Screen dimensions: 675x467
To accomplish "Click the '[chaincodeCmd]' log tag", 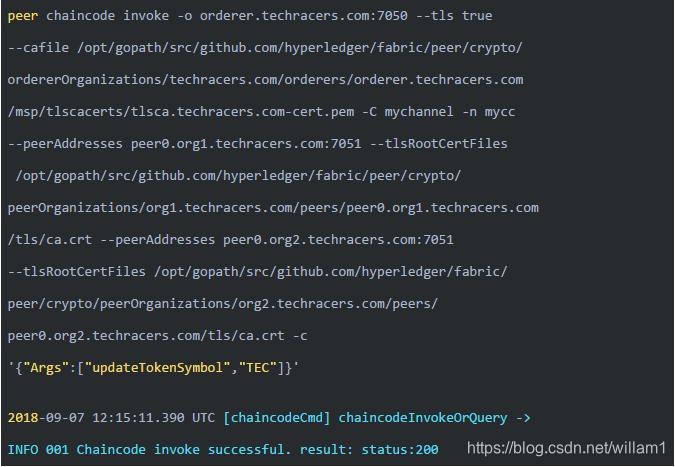I will tap(277, 418).
